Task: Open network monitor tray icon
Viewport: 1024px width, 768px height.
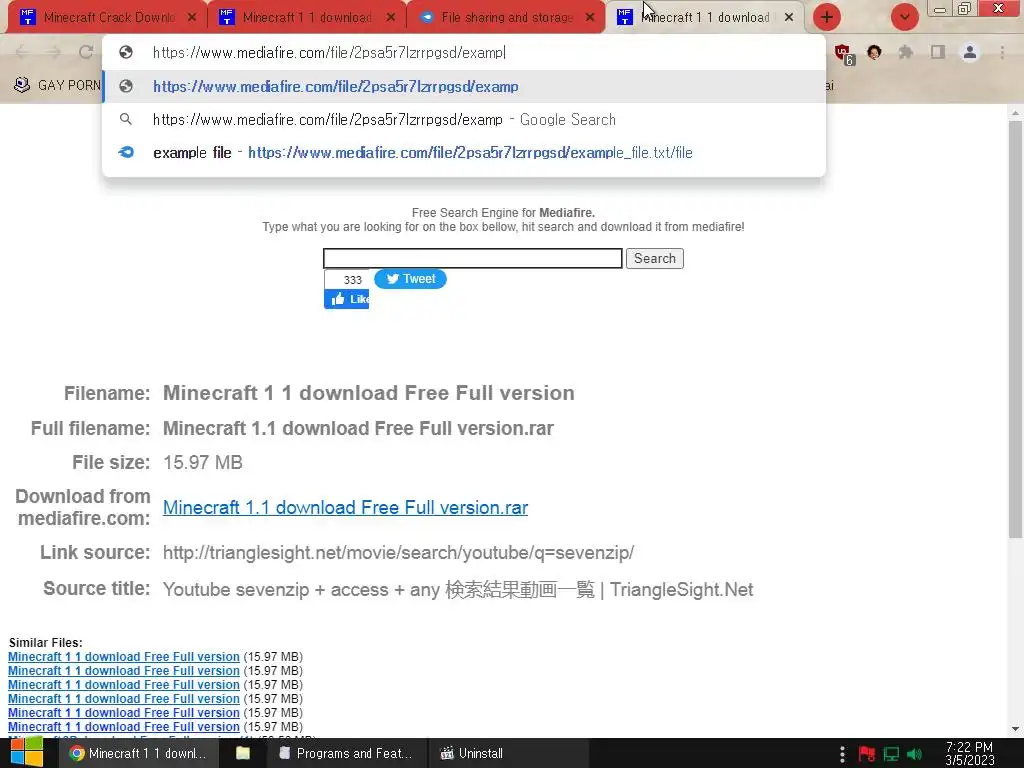Action: [891, 754]
